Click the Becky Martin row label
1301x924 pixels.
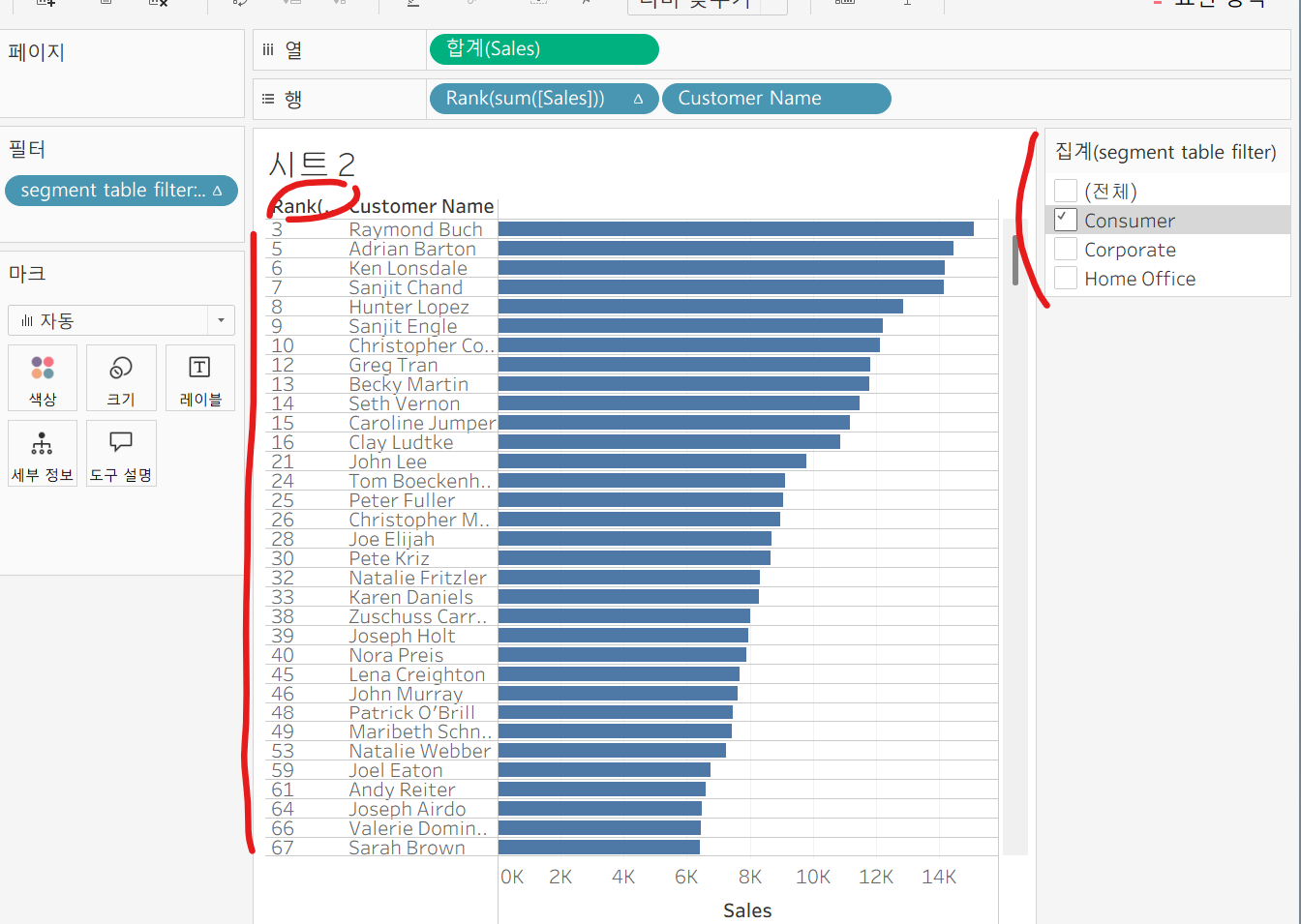(408, 384)
